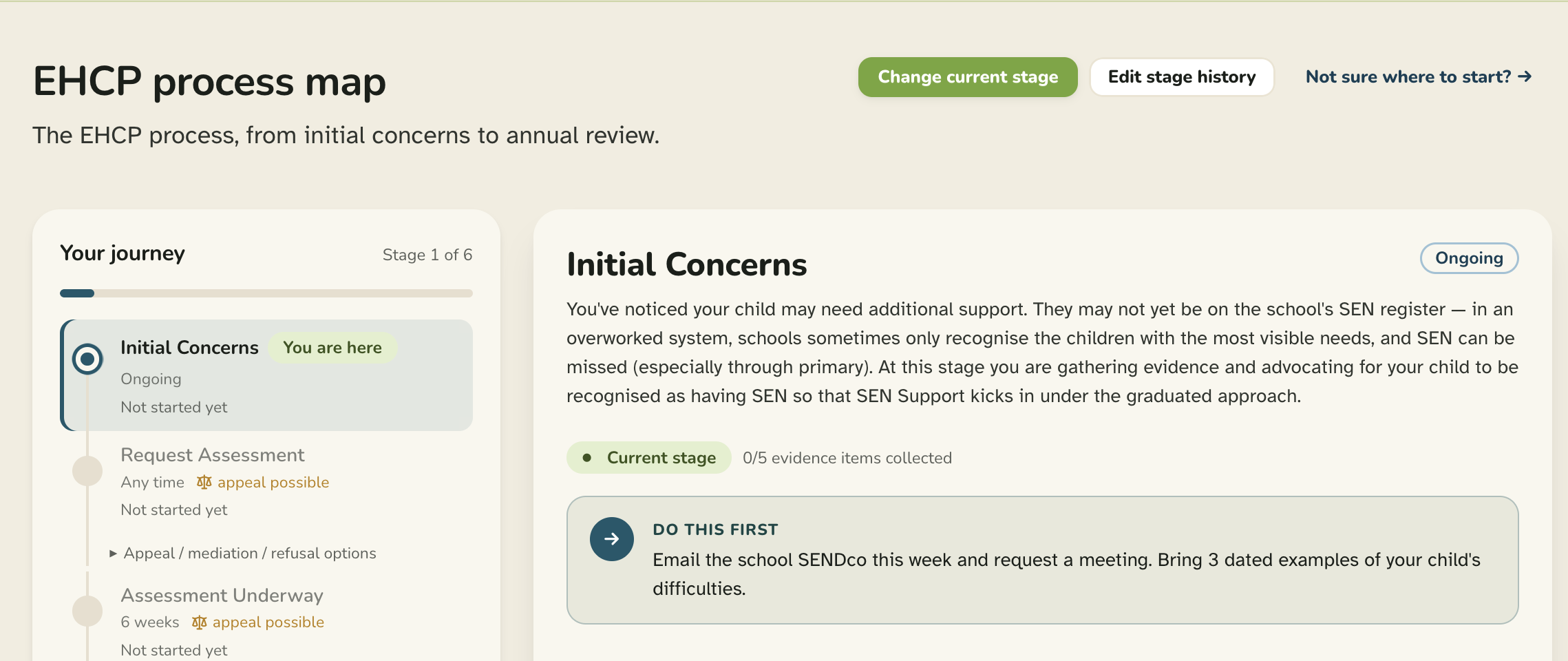
Task: Click the Any time duration label
Action: (153, 483)
